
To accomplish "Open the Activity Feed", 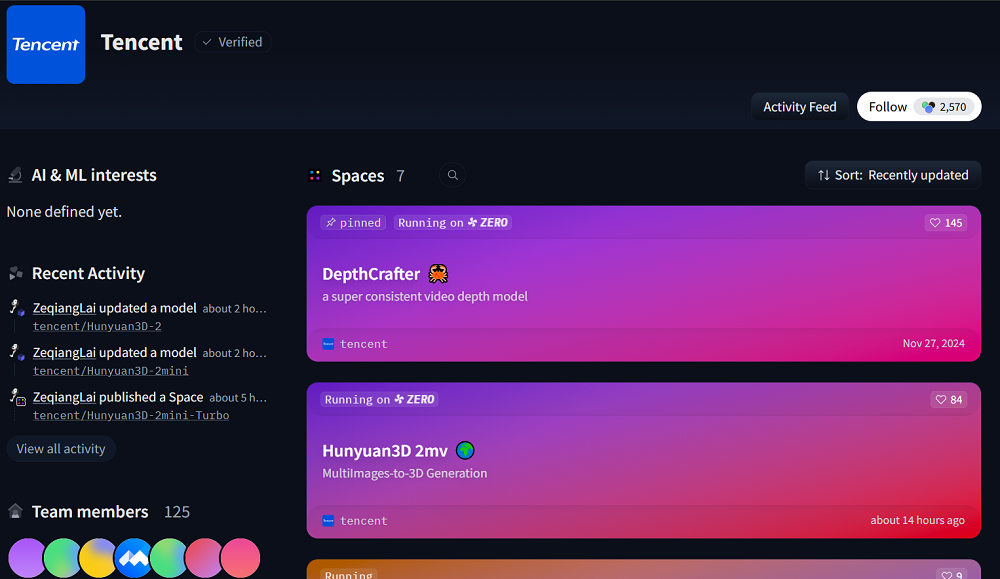I will (x=800, y=106).
